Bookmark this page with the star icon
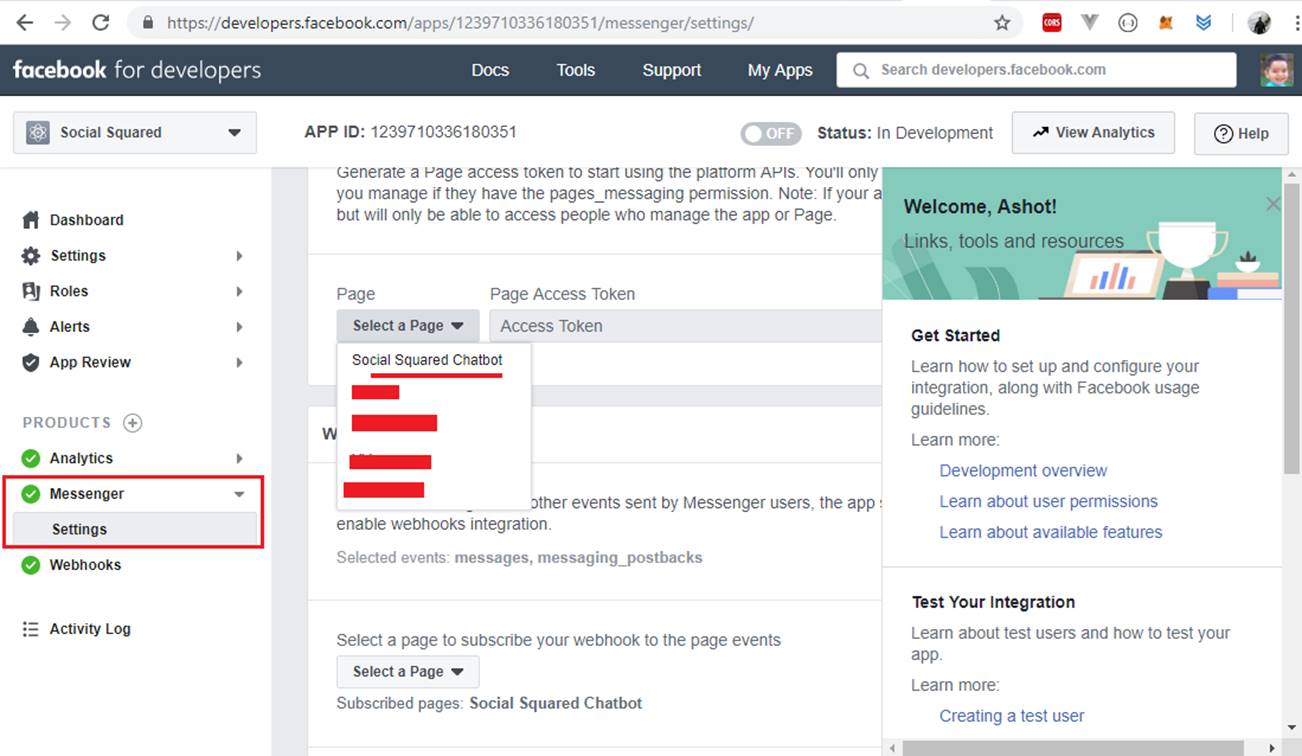The height and width of the screenshot is (756, 1302). point(1001,22)
